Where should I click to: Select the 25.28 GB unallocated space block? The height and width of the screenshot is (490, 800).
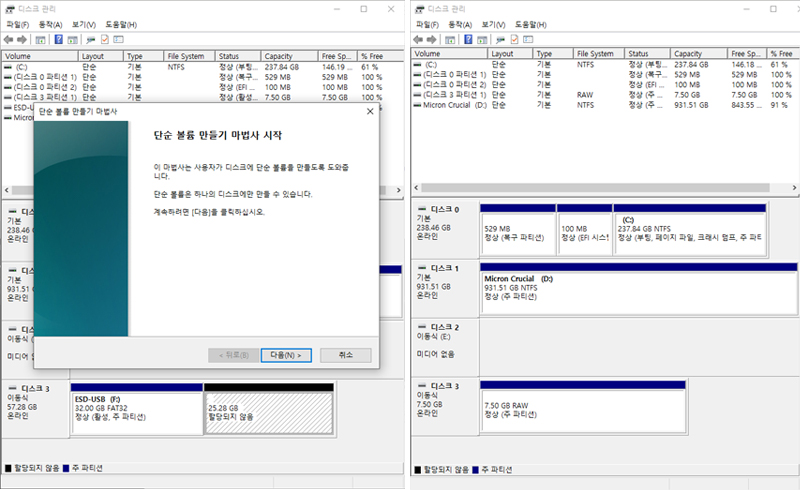tap(268, 410)
